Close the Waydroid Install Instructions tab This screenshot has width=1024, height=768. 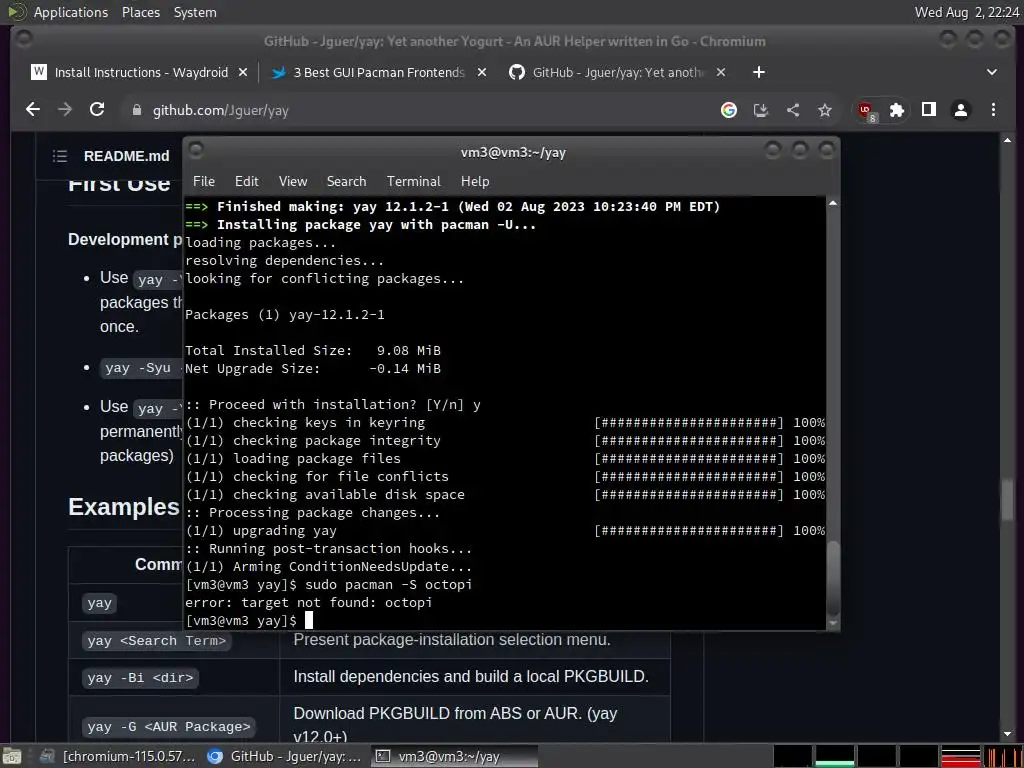click(242, 72)
